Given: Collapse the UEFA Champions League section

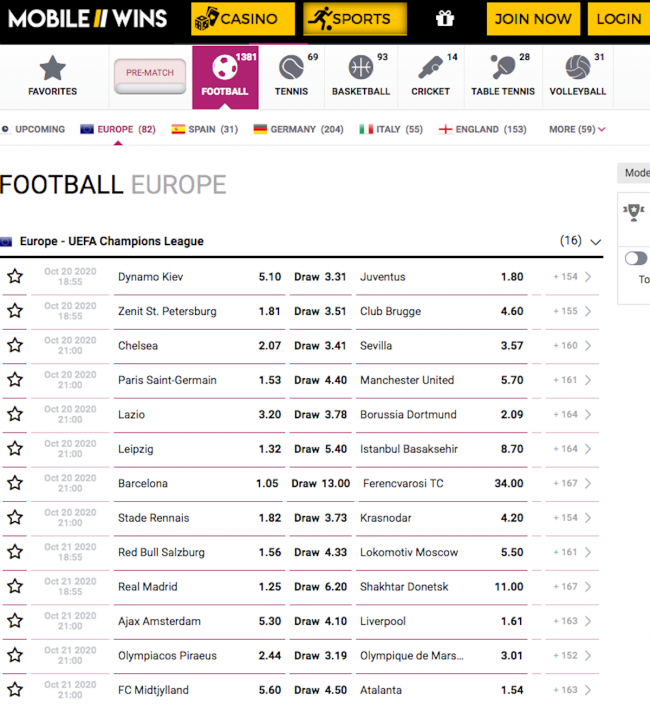Looking at the screenshot, I should (596, 241).
